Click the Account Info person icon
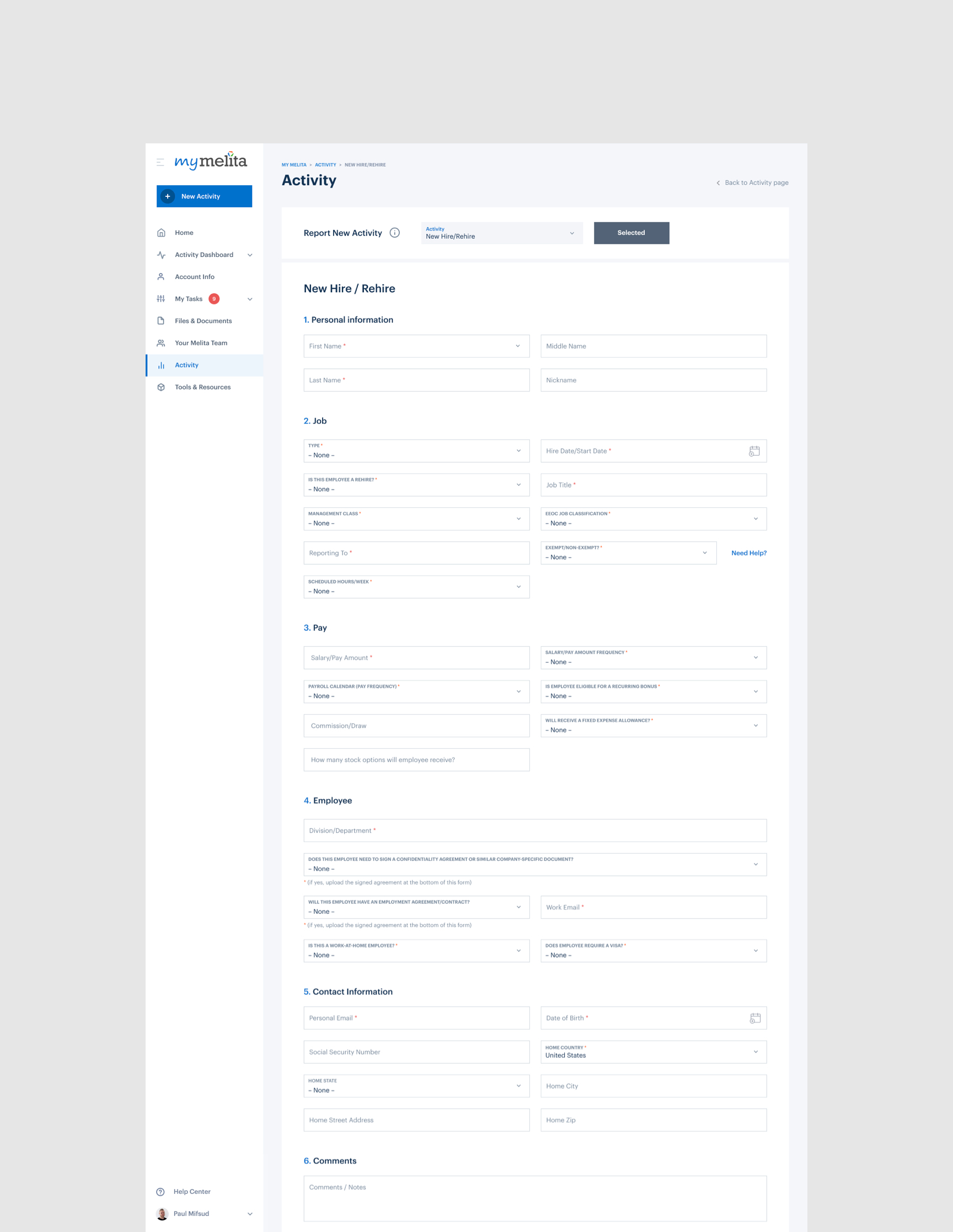 point(161,277)
